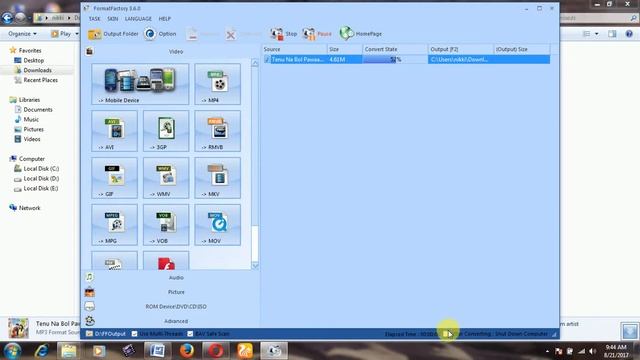Viewport: 640px width, 360px height.
Task: Click the Output [F2] column header
Action: 461,49
